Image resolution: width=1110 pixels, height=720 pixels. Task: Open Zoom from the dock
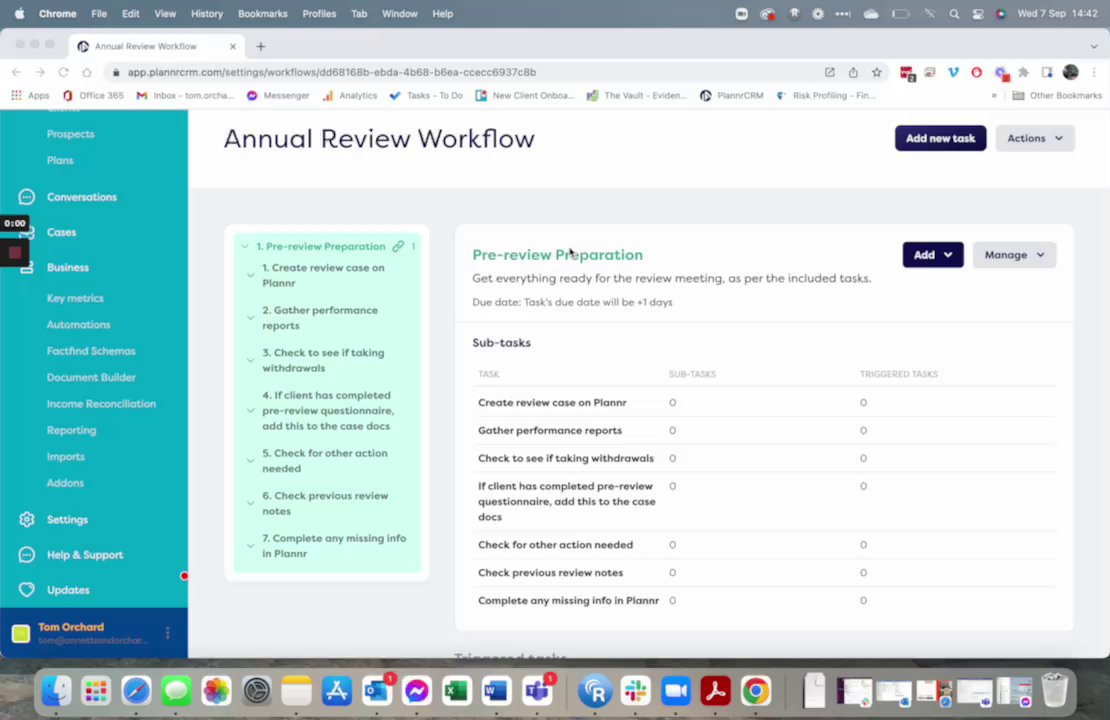click(x=676, y=690)
